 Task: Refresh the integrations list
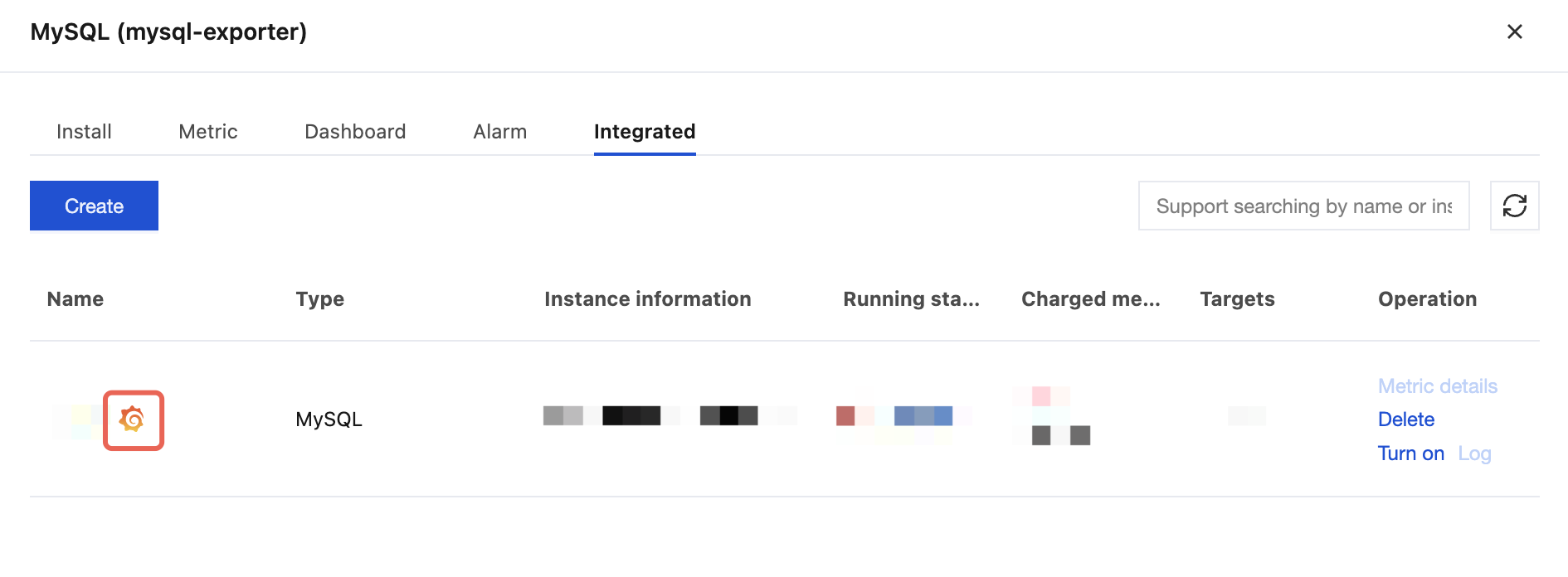[1514, 206]
